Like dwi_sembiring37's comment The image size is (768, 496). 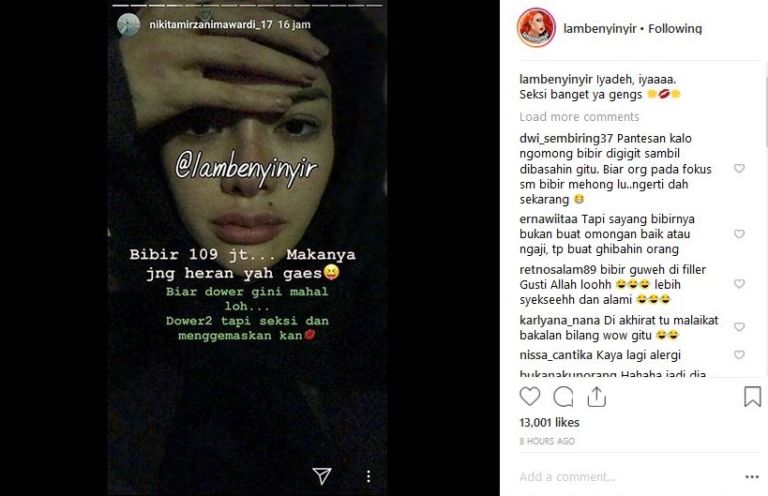click(739, 168)
